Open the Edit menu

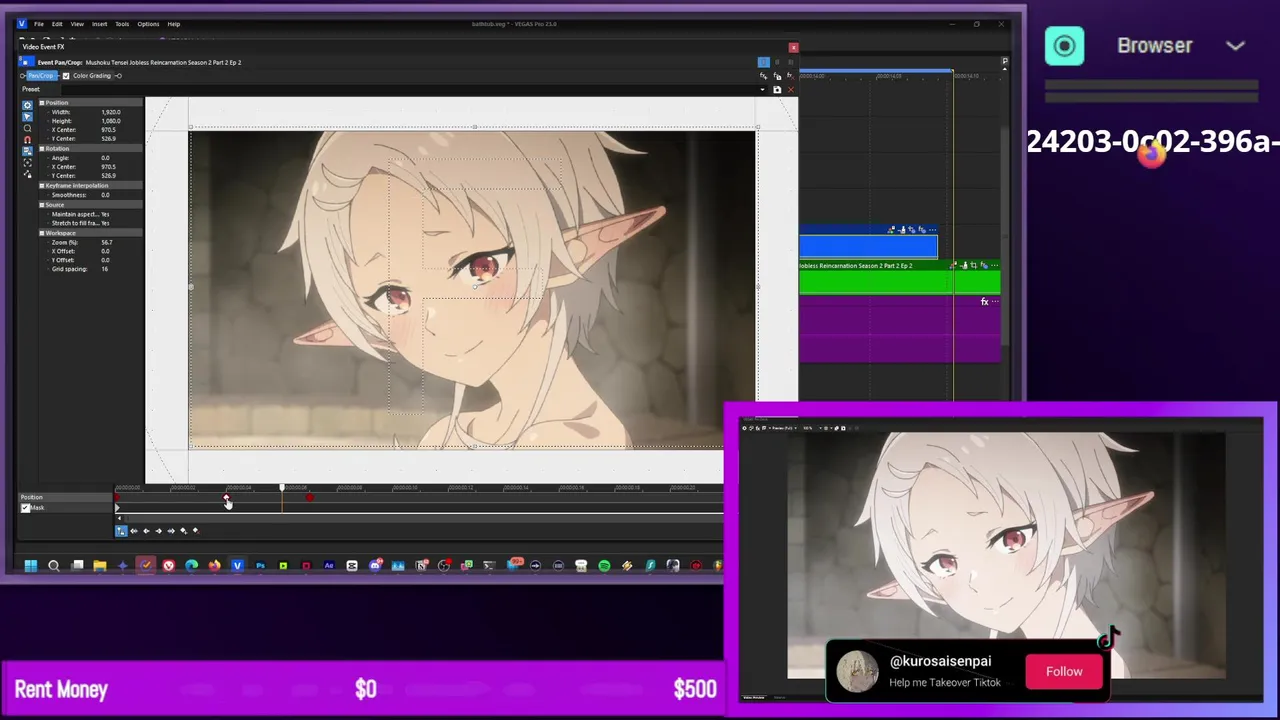57,24
